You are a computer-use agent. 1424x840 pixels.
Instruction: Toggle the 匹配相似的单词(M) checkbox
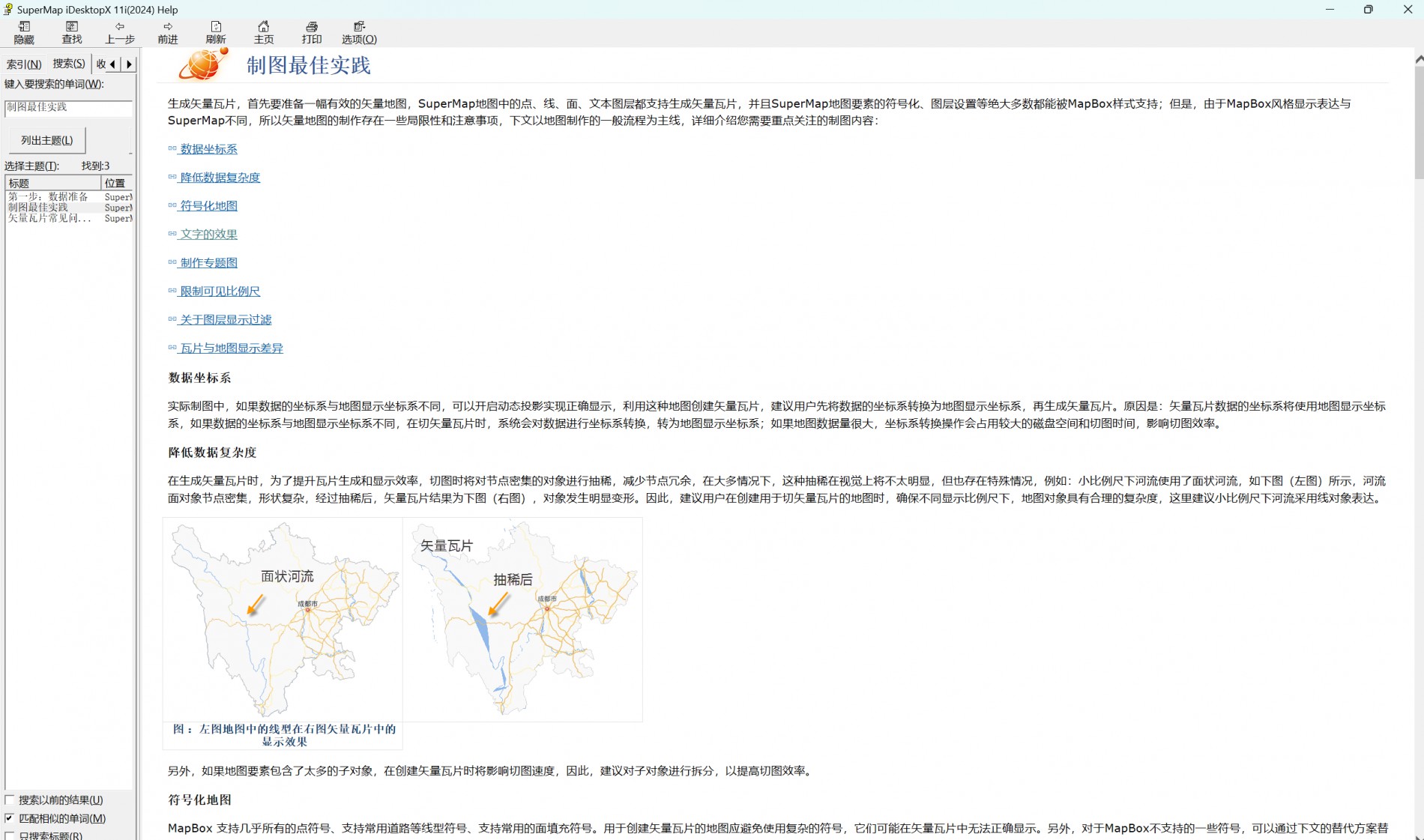click(x=10, y=818)
